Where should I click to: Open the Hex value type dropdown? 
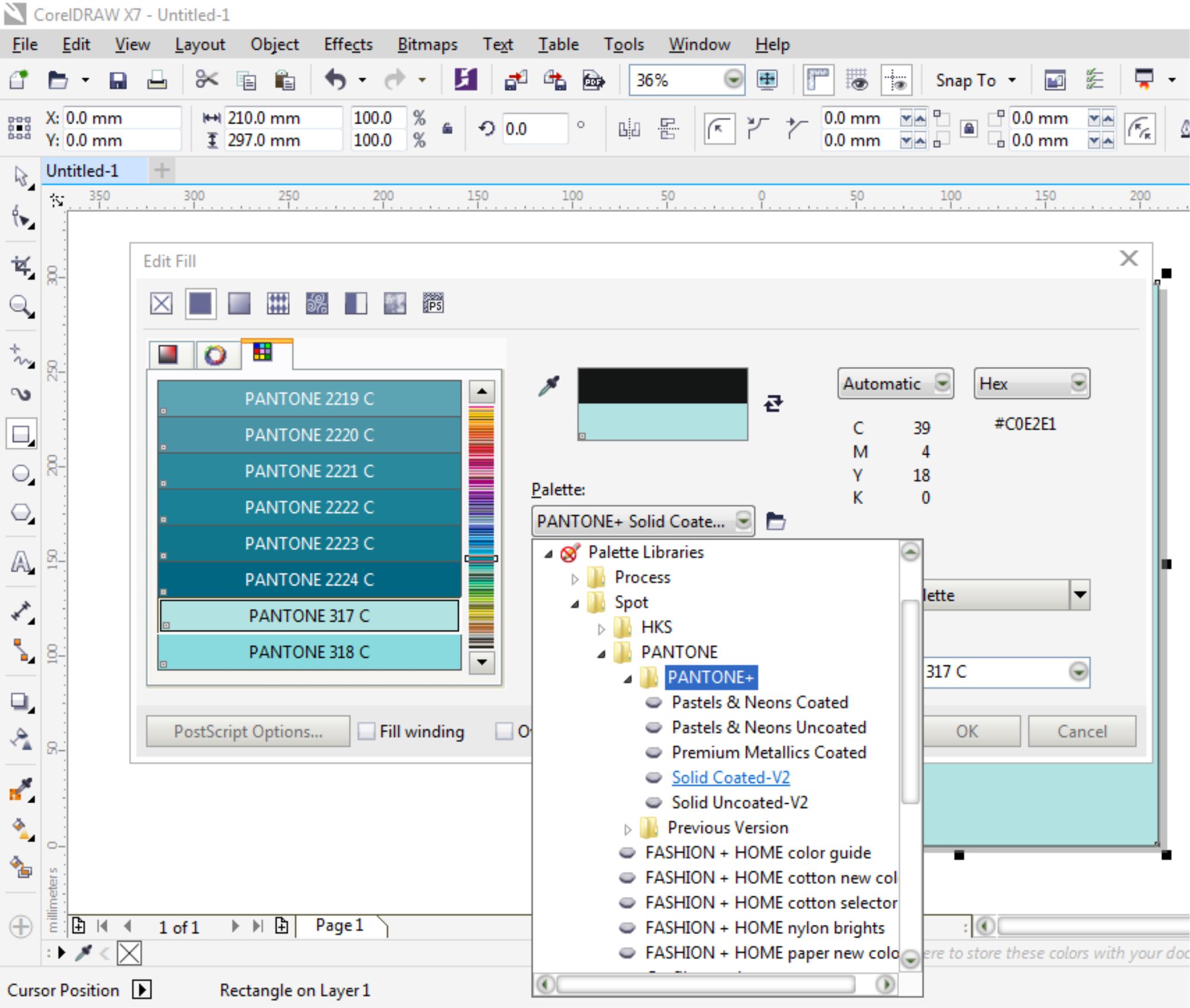[1032, 383]
